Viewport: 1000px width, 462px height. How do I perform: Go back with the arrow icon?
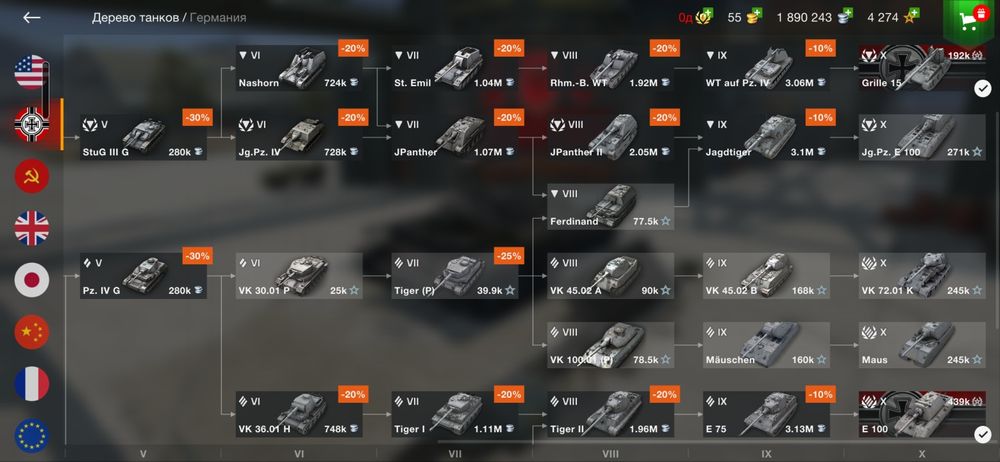pyautogui.click(x=31, y=17)
